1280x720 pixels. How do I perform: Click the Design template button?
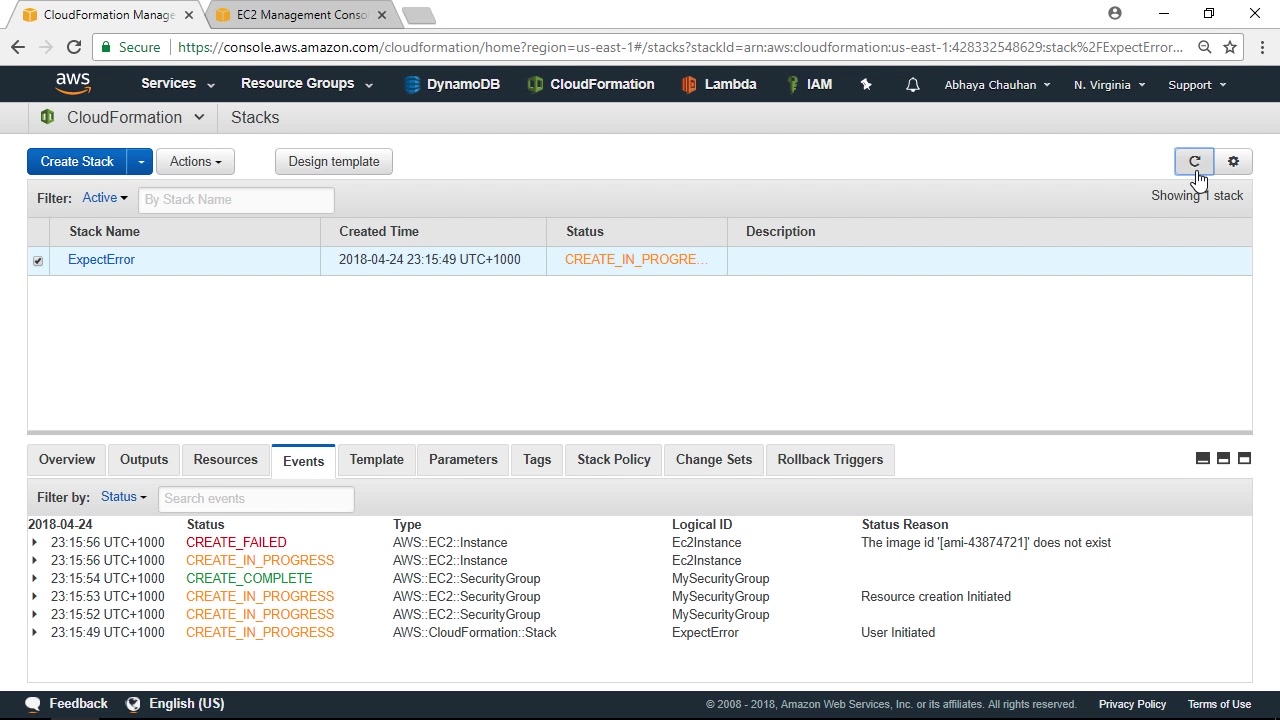(334, 161)
